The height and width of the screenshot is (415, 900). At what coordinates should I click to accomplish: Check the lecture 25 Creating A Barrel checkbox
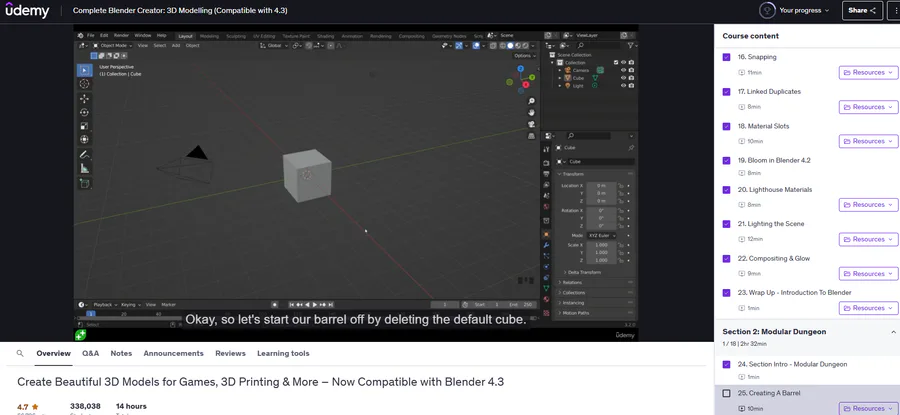726,393
